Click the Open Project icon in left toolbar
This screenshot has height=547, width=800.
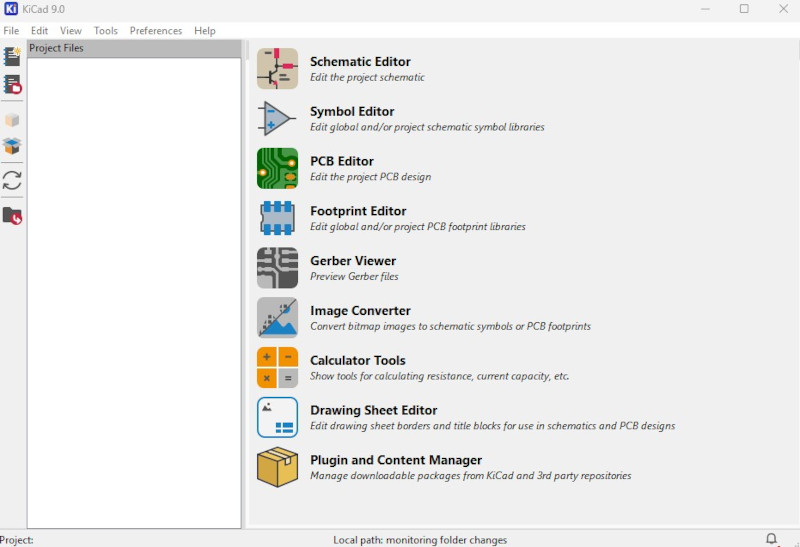(x=12, y=84)
